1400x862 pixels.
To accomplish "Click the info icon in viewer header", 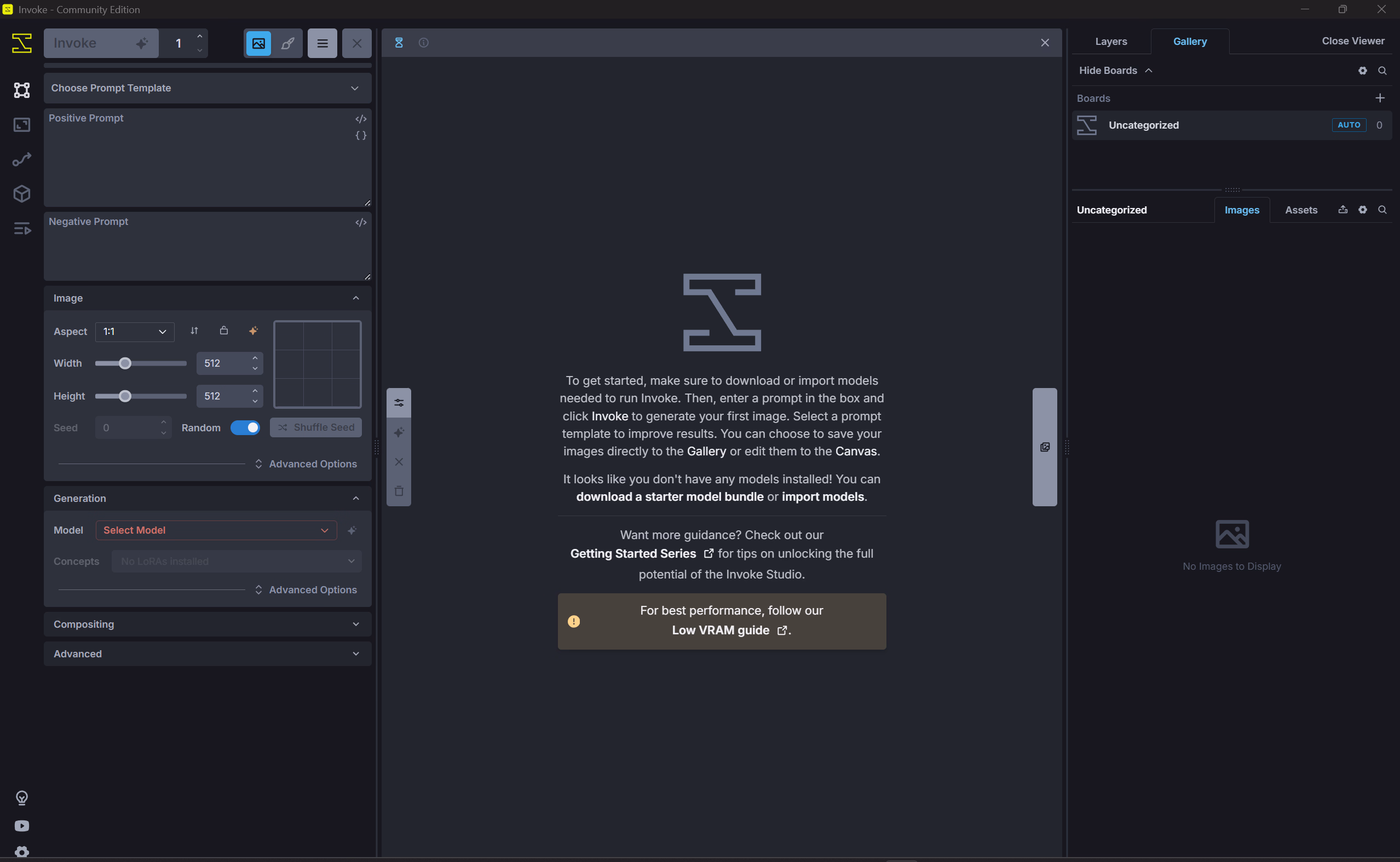I will 424,43.
